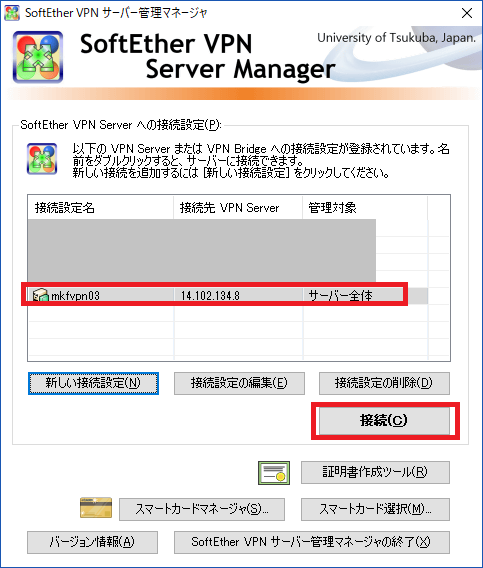483x568 pixels.
Task: Sort by 接続先 VPN Server column header
Action: click(238, 208)
